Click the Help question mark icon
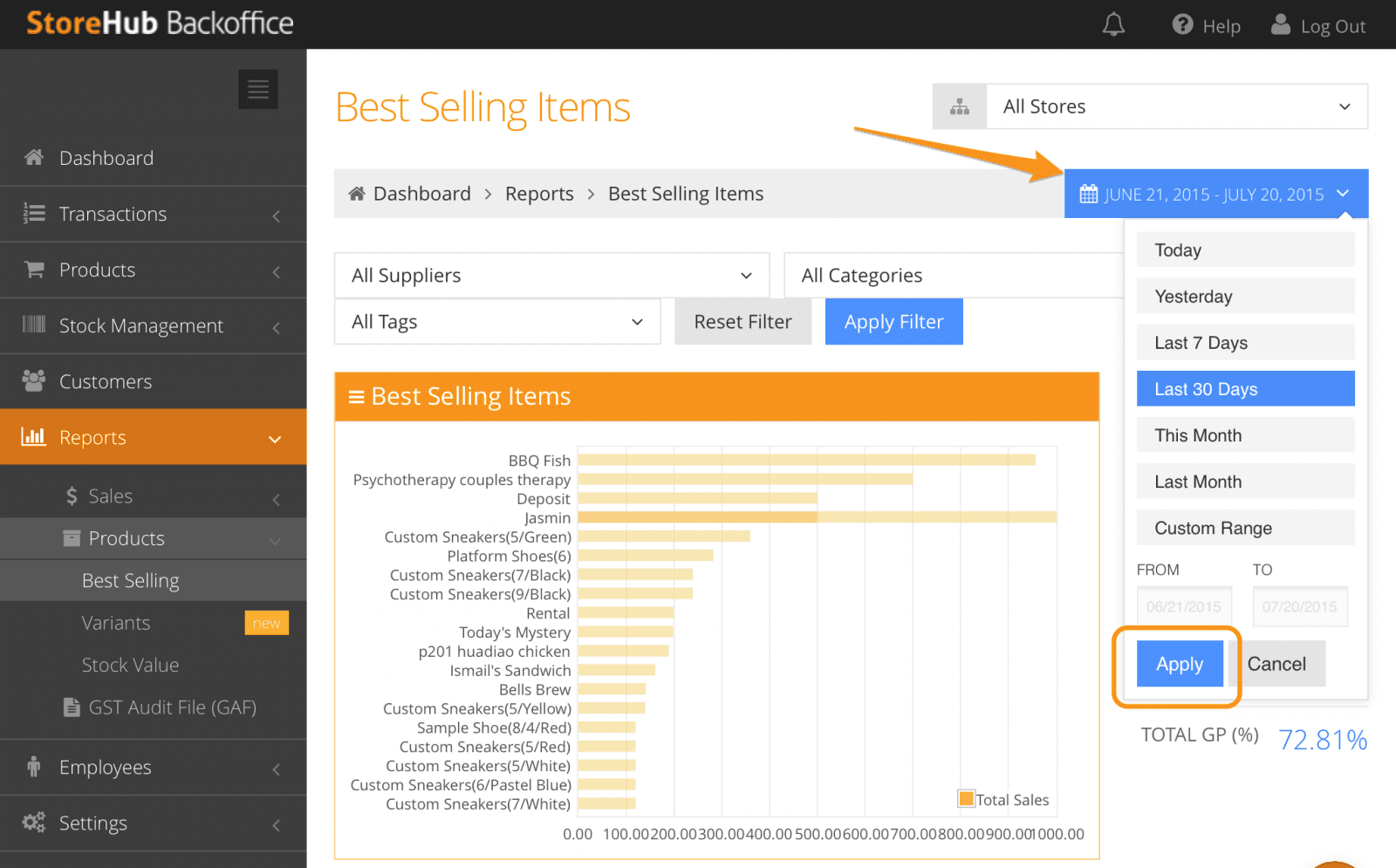This screenshot has width=1396, height=868. tap(1181, 24)
